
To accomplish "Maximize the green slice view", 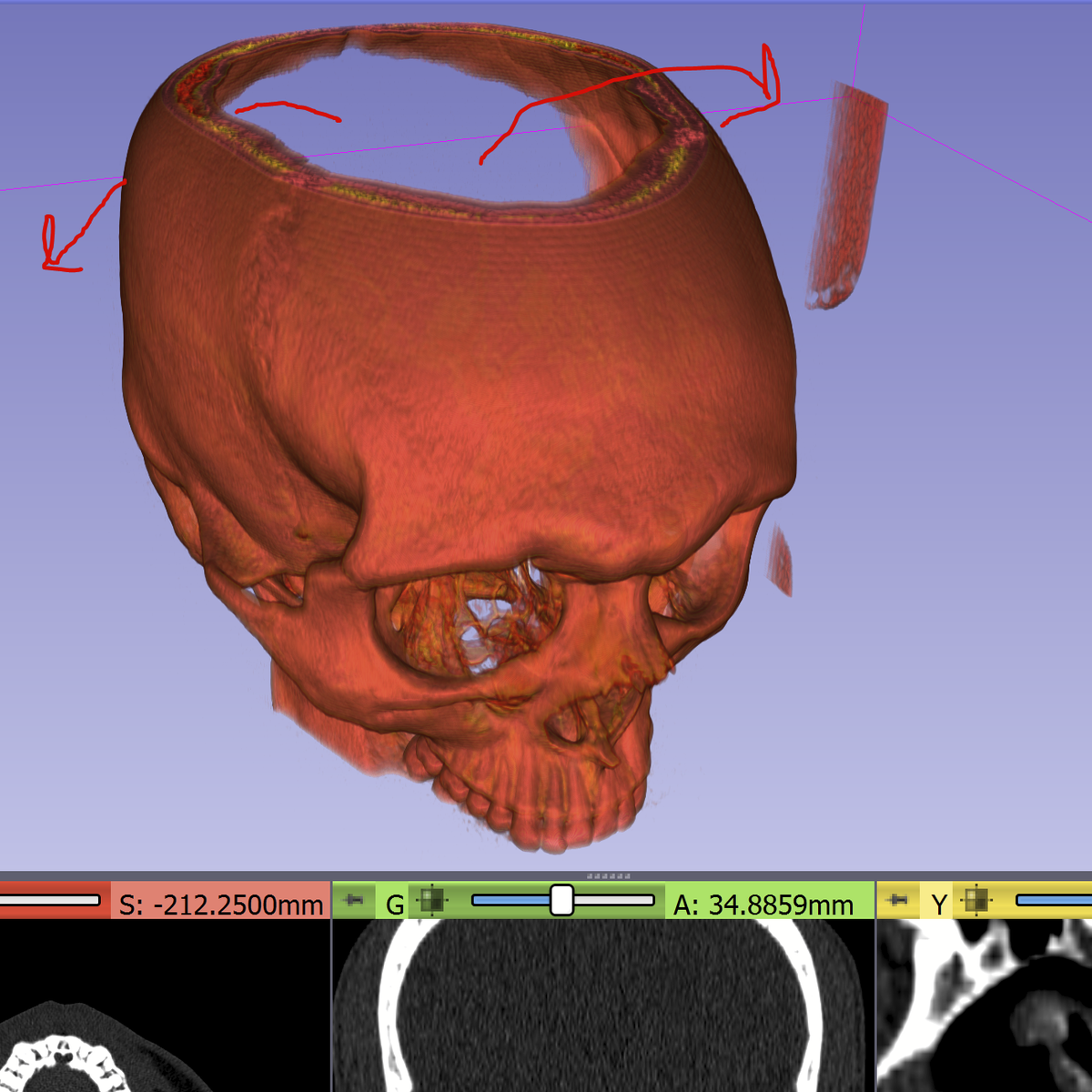I will (431, 901).
